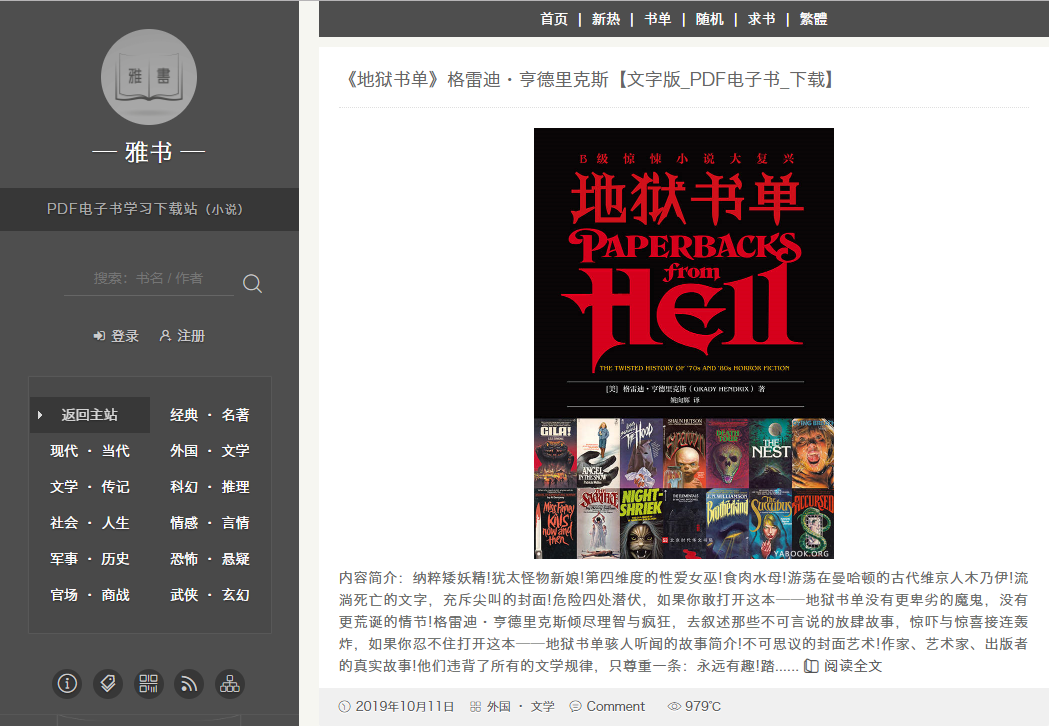
Task: Click the 注册 register link
Action: (182, 336)
